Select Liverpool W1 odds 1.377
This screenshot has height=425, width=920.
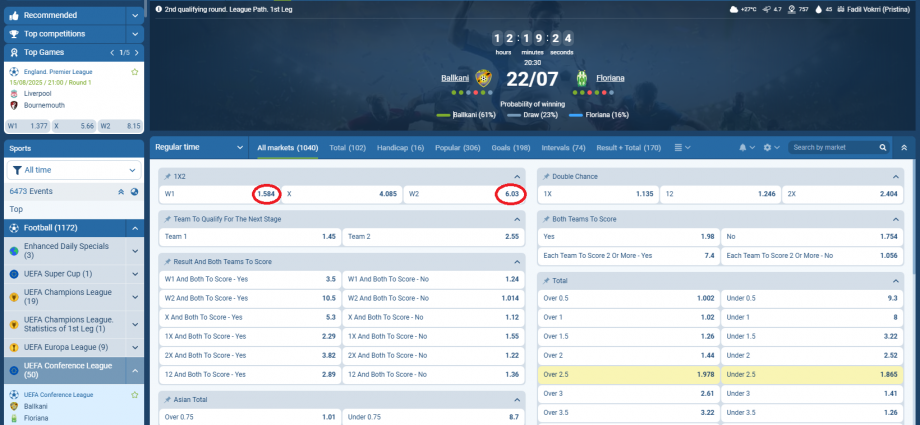[x=27, y=126]
